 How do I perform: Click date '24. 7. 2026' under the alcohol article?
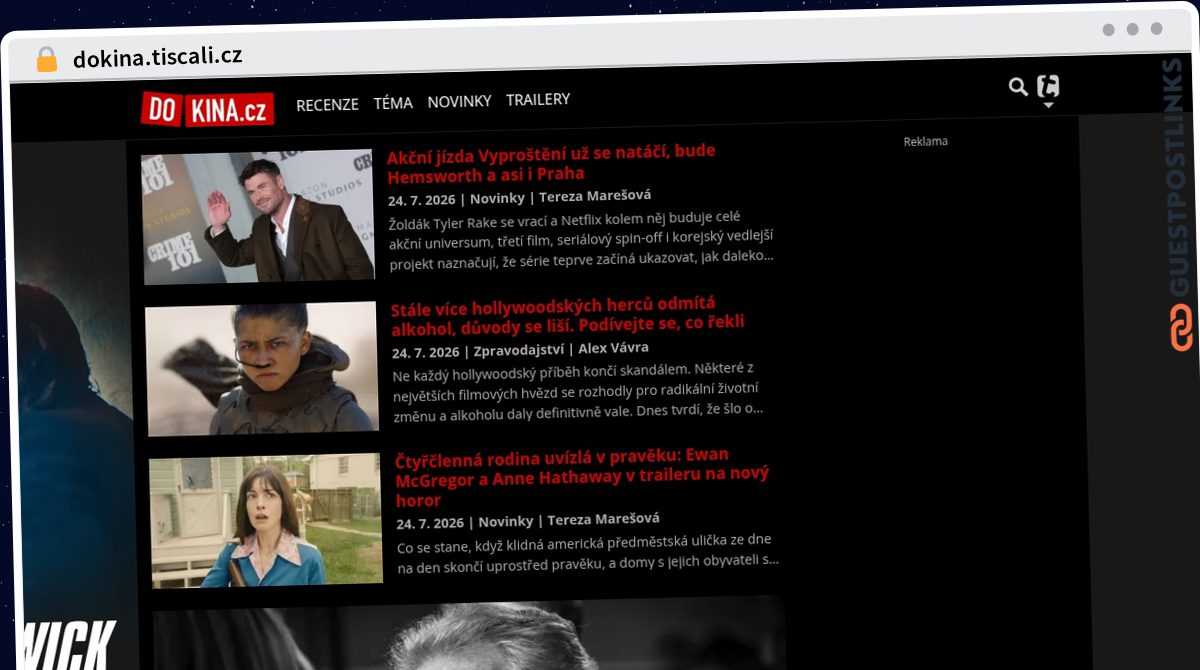426,352
